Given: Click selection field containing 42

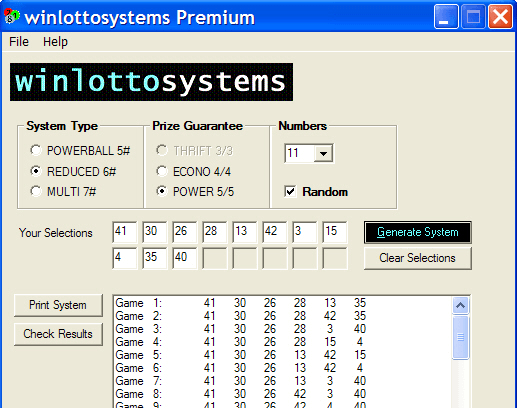Looking at the screenshot, I should [x=275, y=232].
